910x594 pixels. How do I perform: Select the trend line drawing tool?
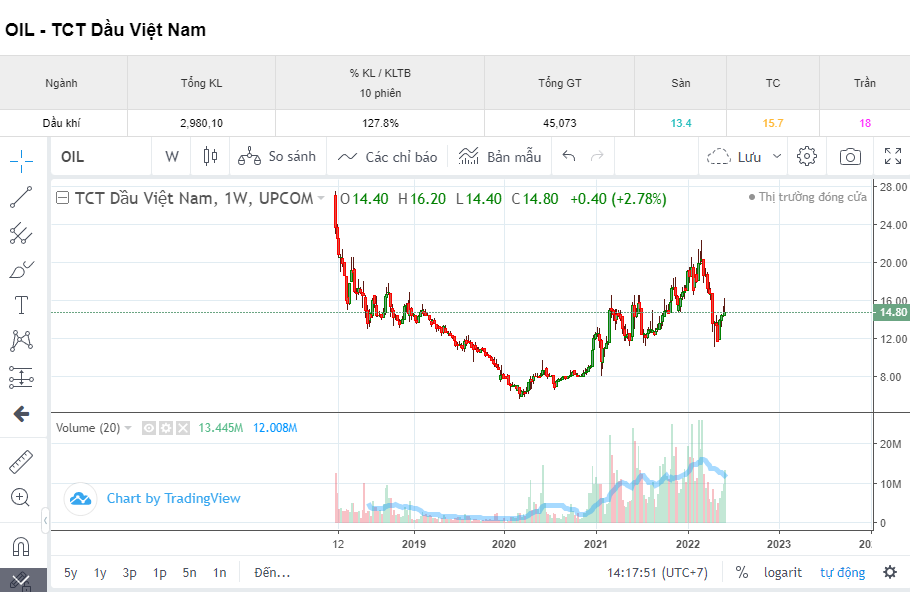21,197
